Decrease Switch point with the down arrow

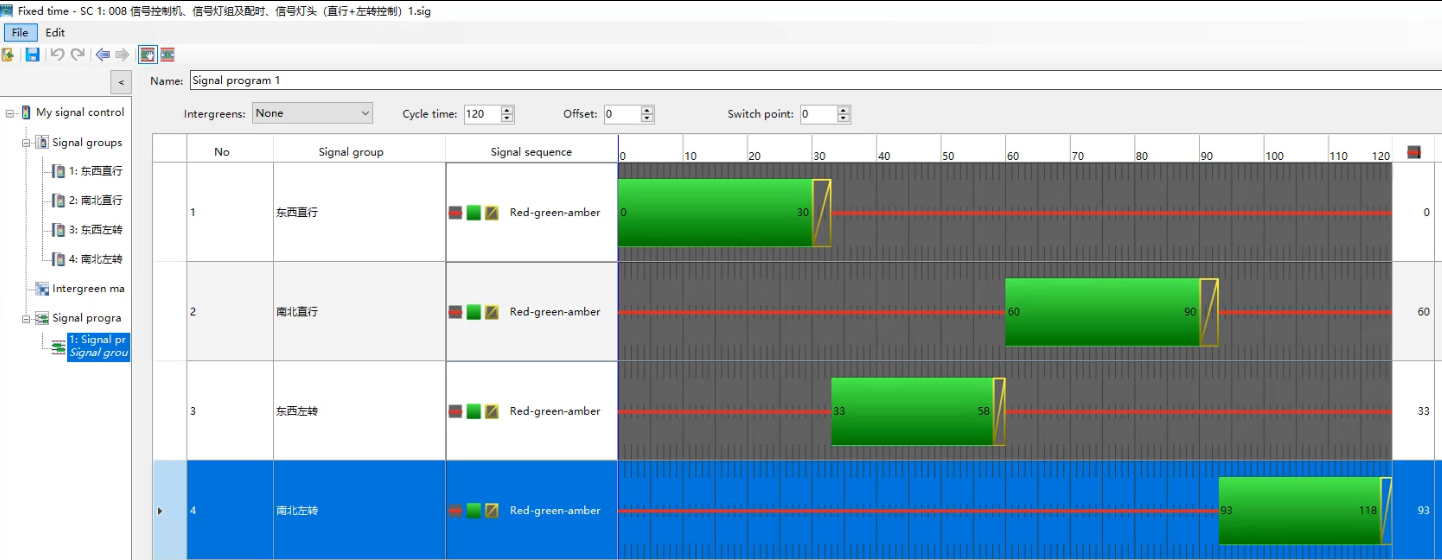point(844,119)
